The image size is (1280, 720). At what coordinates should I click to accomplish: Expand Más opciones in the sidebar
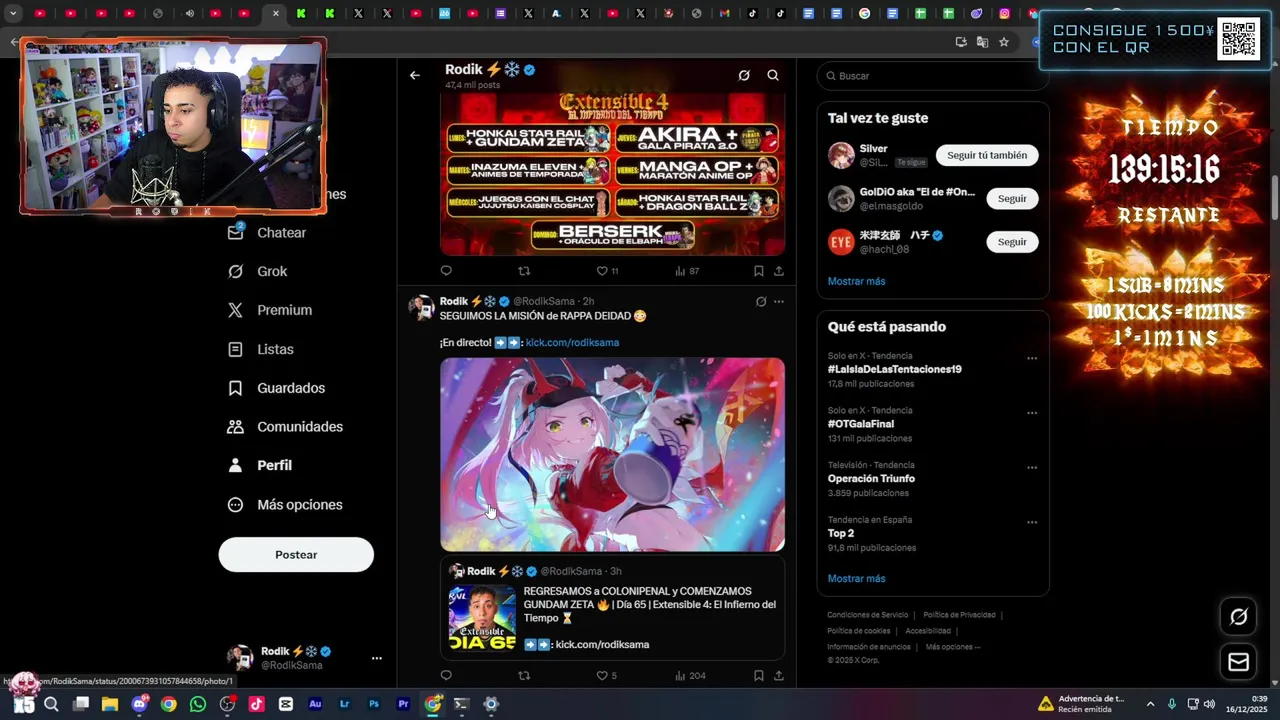click(285, 505)
